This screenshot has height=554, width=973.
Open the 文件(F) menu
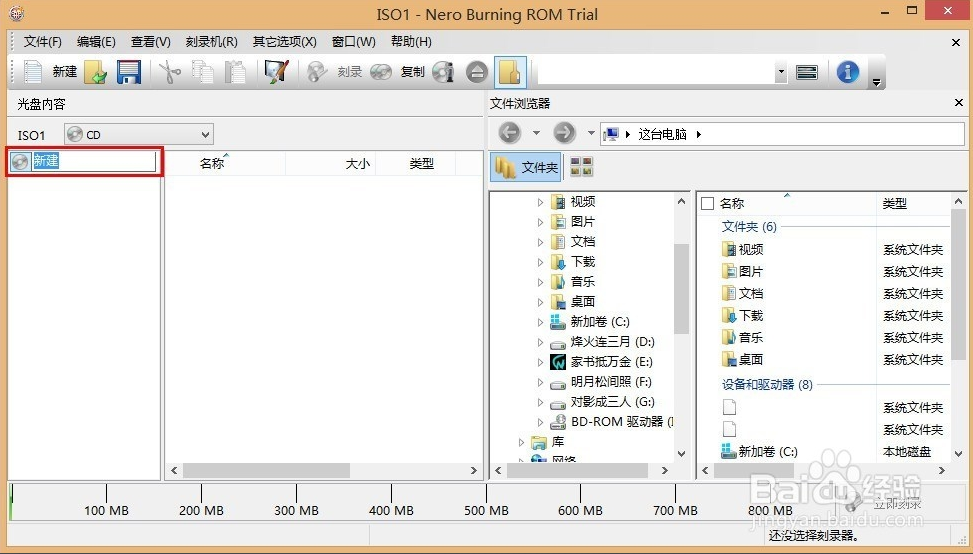43,42
